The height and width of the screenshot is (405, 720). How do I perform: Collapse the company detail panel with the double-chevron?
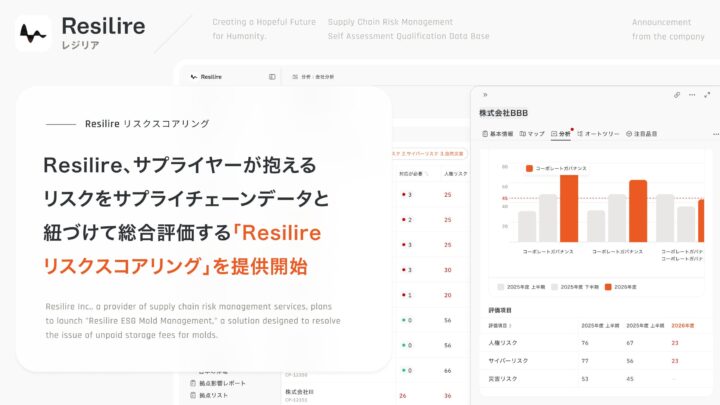[x=485, y=95]
